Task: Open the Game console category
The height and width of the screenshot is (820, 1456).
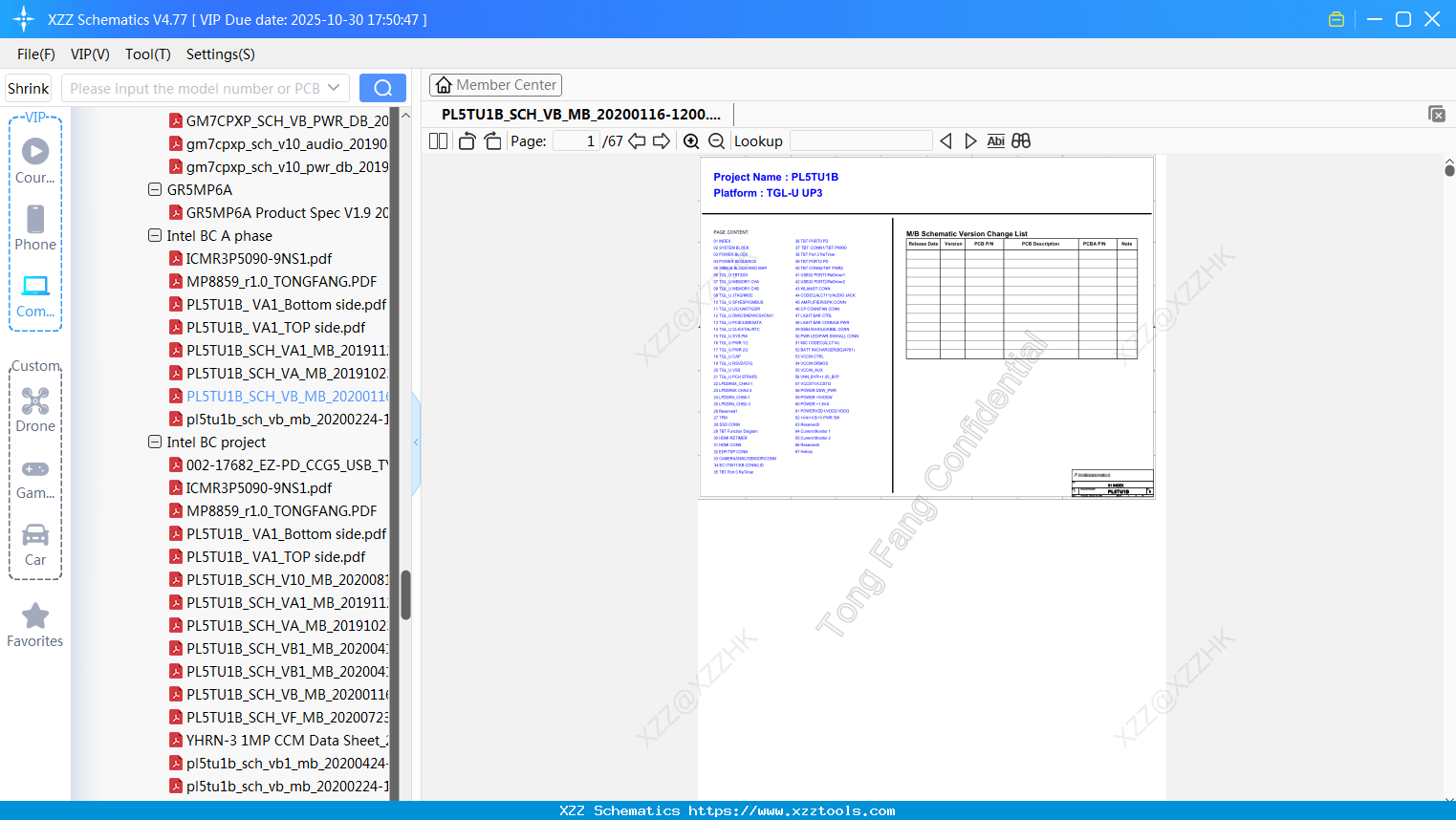Action: (35, 478)
